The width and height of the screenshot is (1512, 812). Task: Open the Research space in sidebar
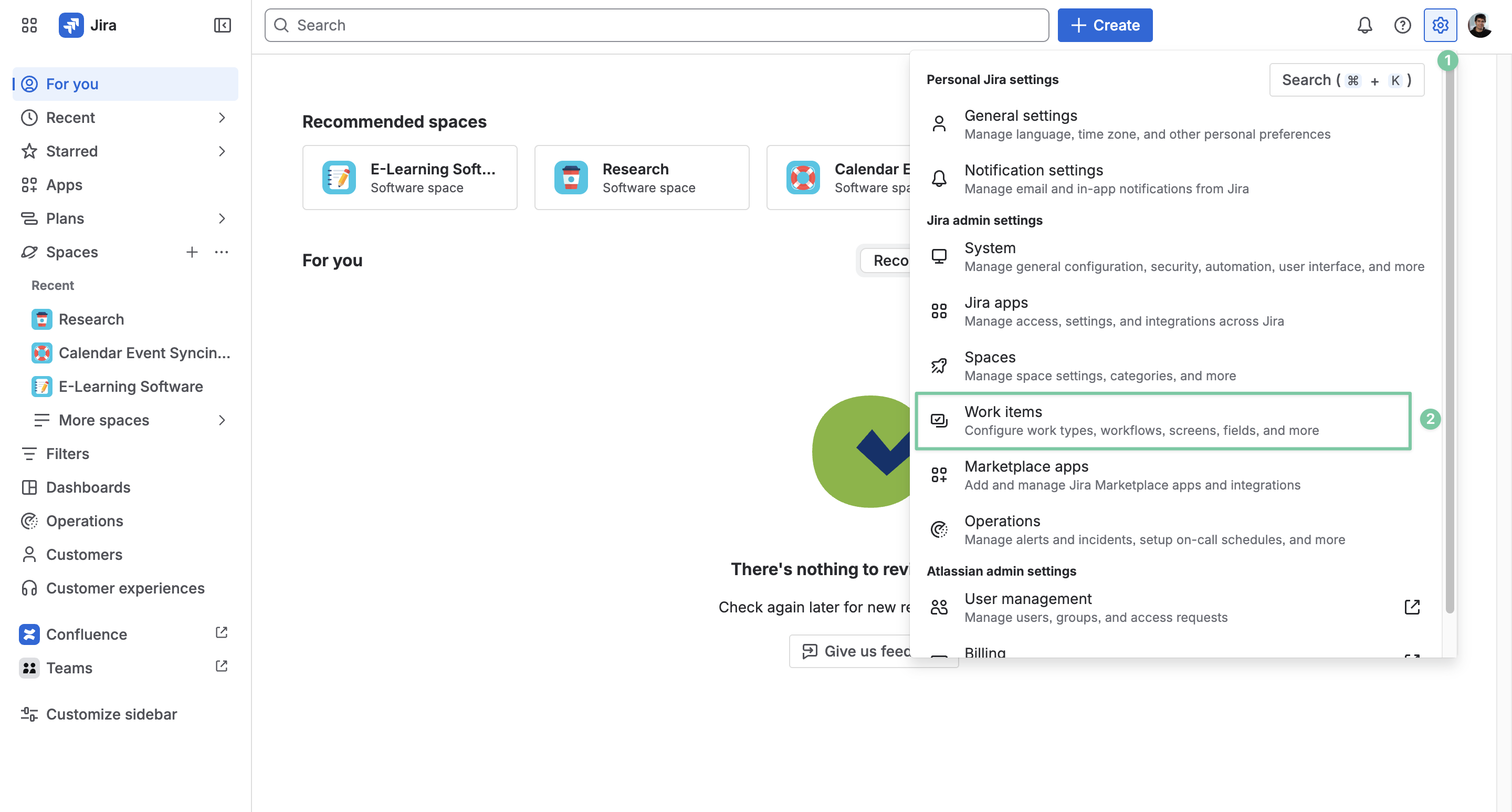tap(125, 319)
